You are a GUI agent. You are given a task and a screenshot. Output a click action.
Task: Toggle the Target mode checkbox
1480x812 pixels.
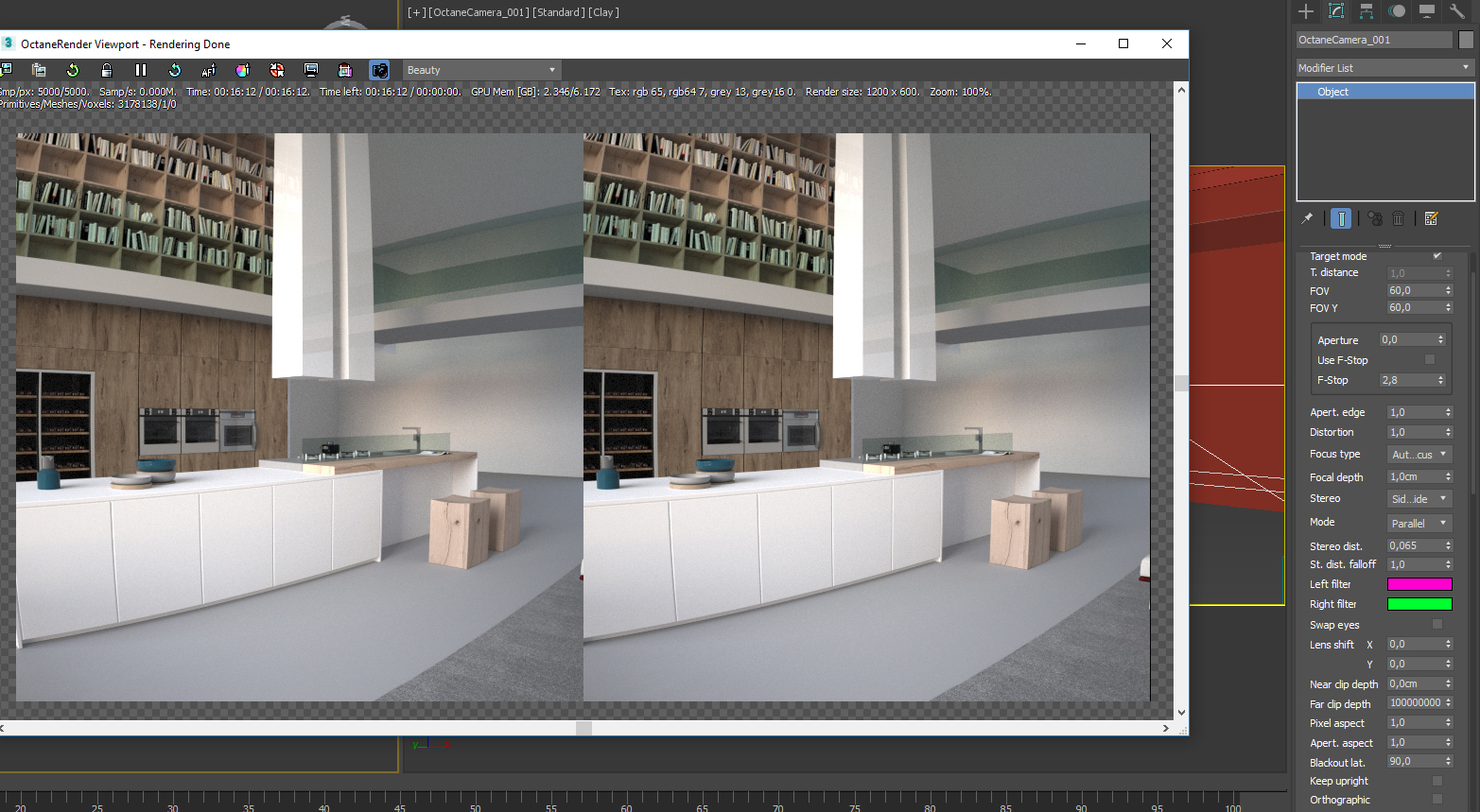(1437, 255)
